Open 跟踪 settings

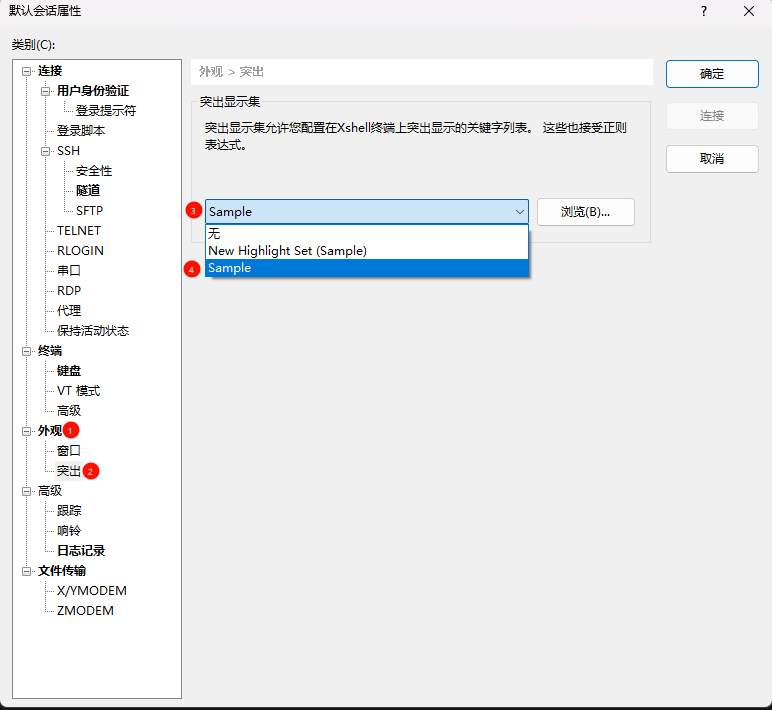68,511
